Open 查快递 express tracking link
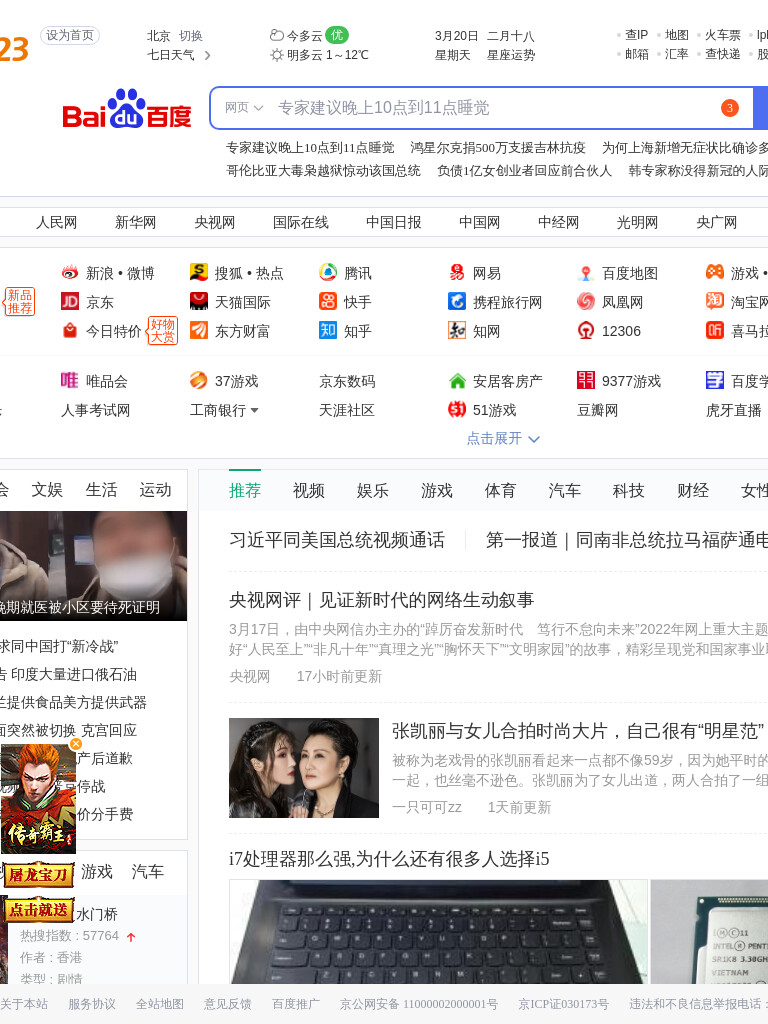768x1024 pixels. click(x=722, y=54)
